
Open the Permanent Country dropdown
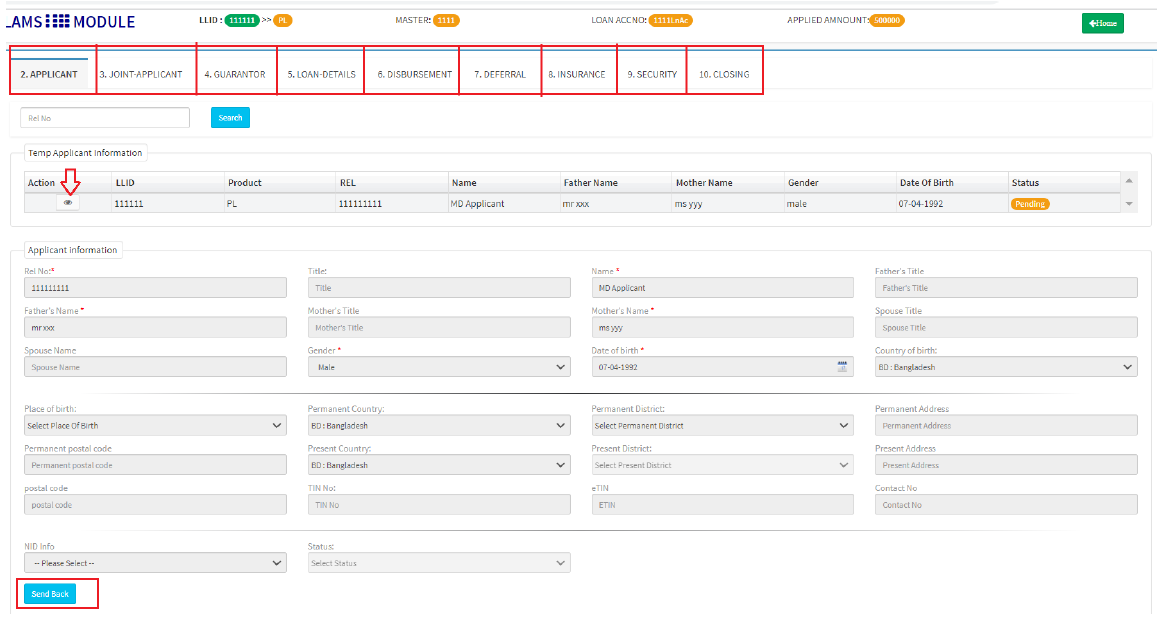[438, 425]
